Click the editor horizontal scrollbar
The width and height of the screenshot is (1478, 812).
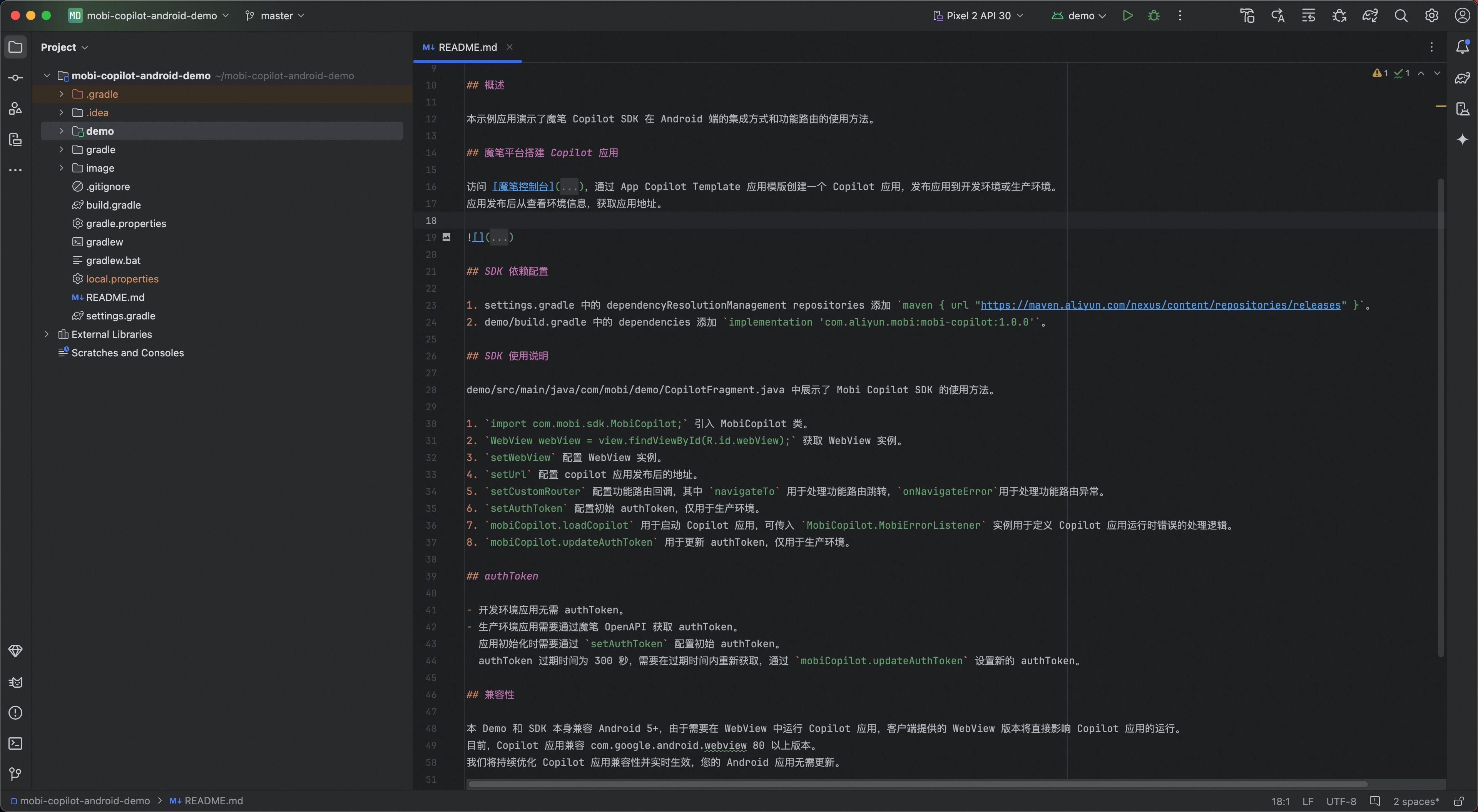click(918, 784)
